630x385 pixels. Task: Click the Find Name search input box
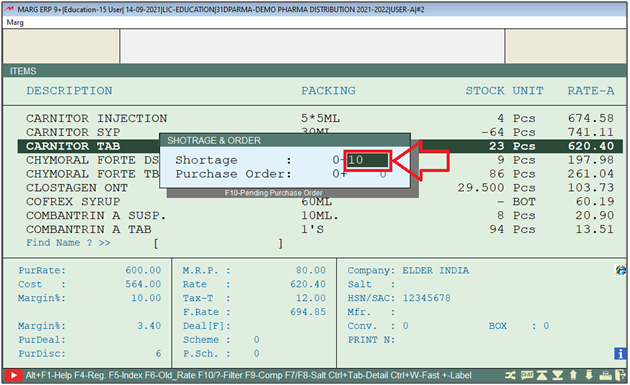[218, 243]
